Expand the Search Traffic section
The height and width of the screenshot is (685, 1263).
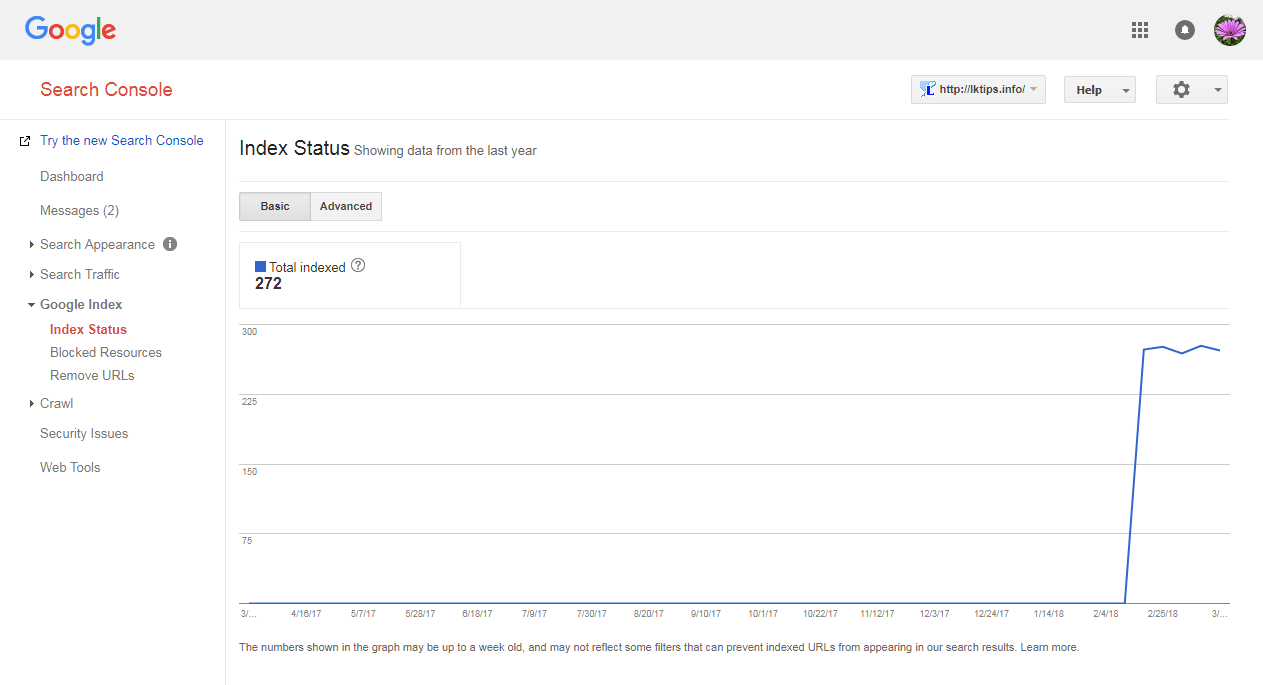80,274
